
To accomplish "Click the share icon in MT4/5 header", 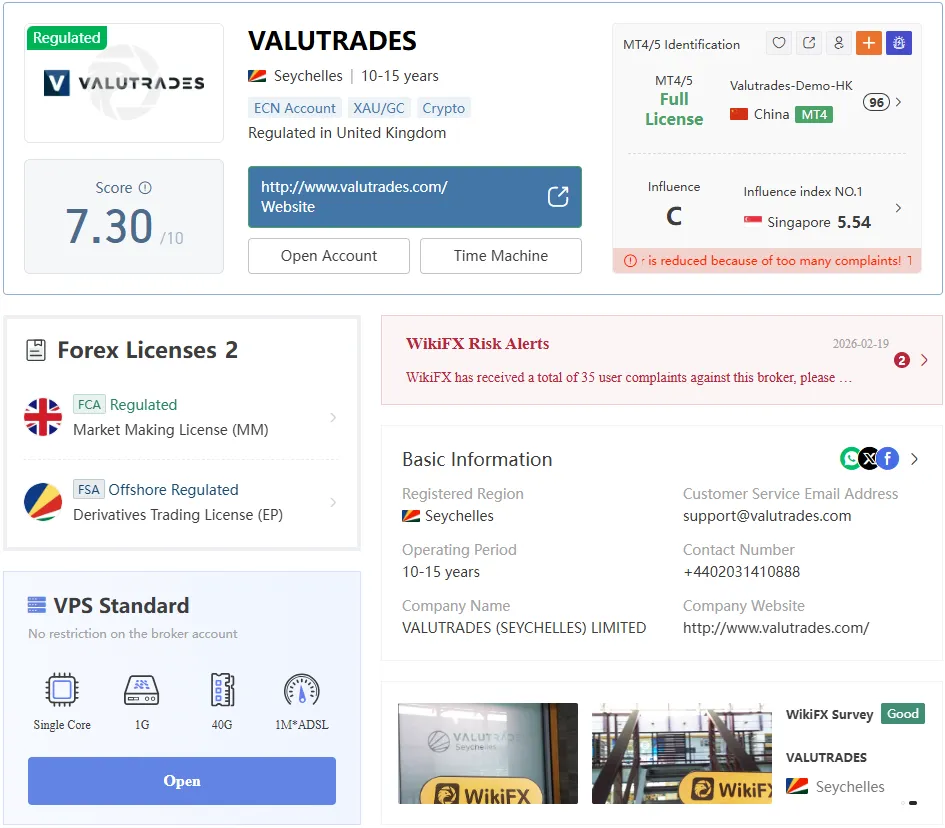I will tap(809, 43).
